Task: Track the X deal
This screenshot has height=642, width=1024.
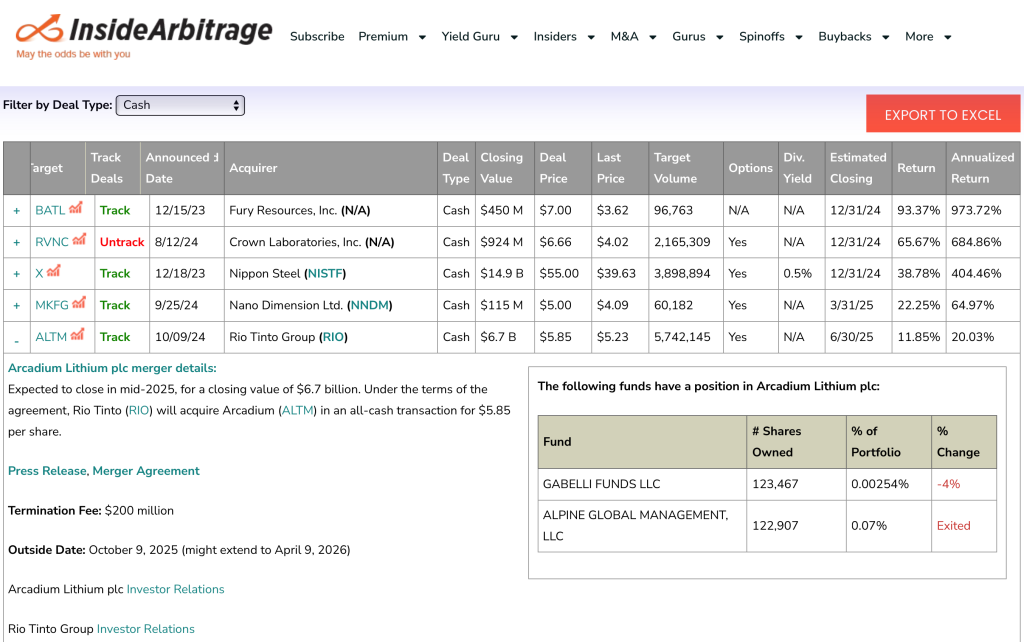Action: 115,274
